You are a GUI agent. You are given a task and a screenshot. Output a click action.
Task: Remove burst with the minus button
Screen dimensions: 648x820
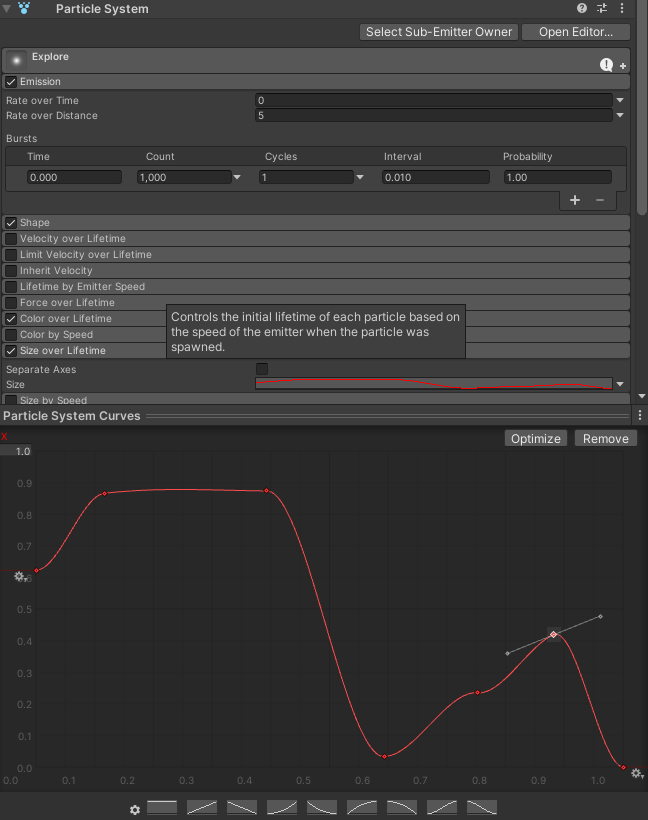pos(600,200)
